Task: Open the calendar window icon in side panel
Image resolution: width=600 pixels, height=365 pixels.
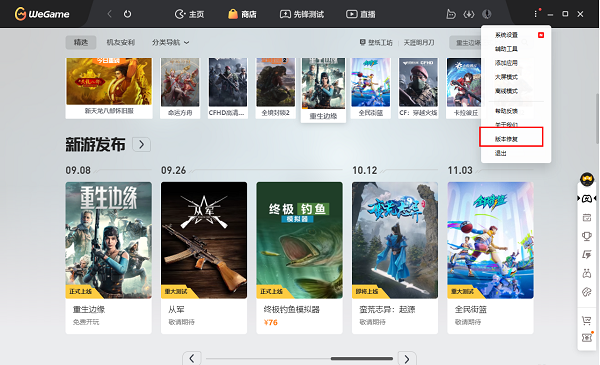Action: coord(587,218)
